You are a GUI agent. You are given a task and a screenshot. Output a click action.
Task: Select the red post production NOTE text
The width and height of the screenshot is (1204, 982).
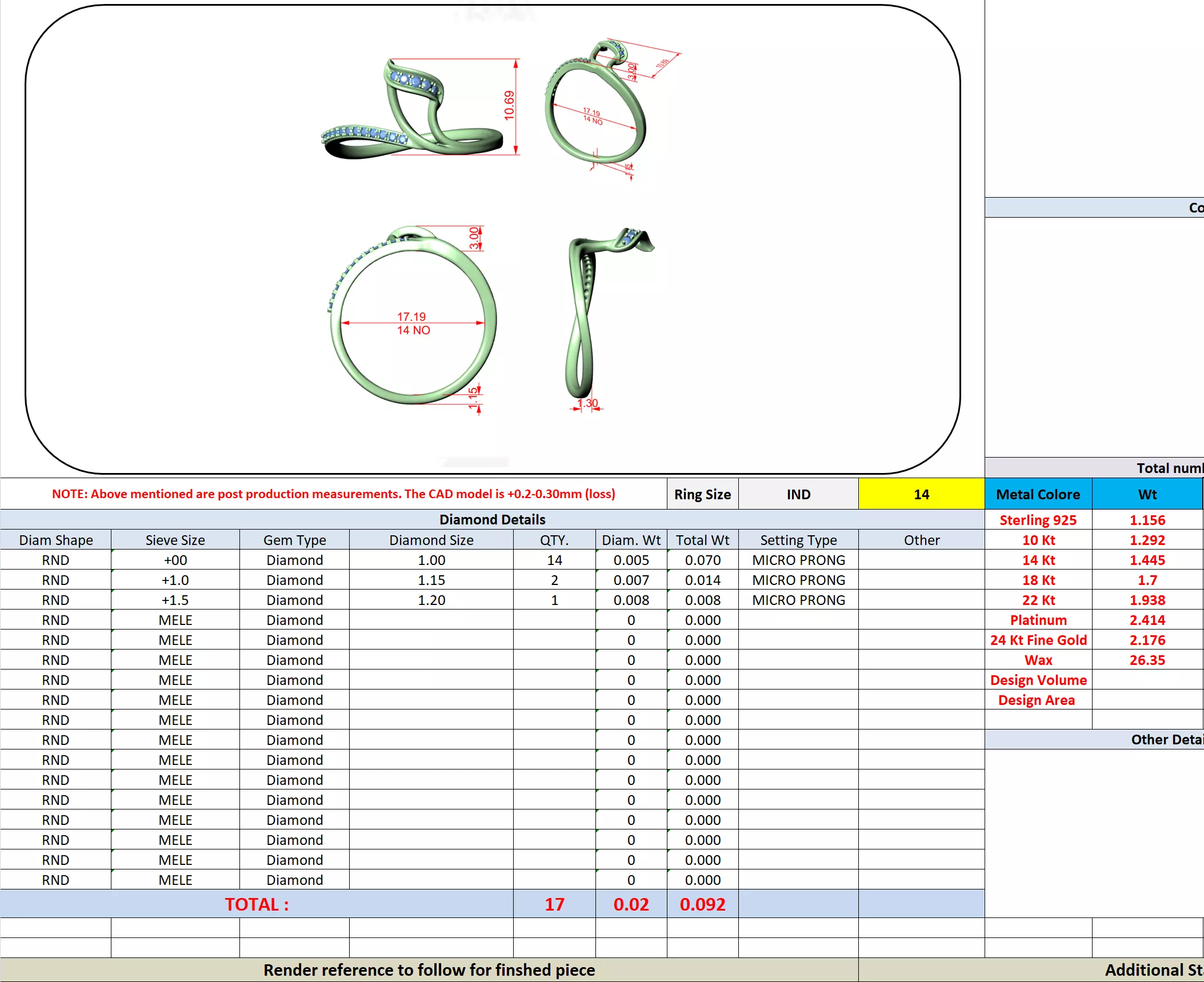click(x=333, y=494)
